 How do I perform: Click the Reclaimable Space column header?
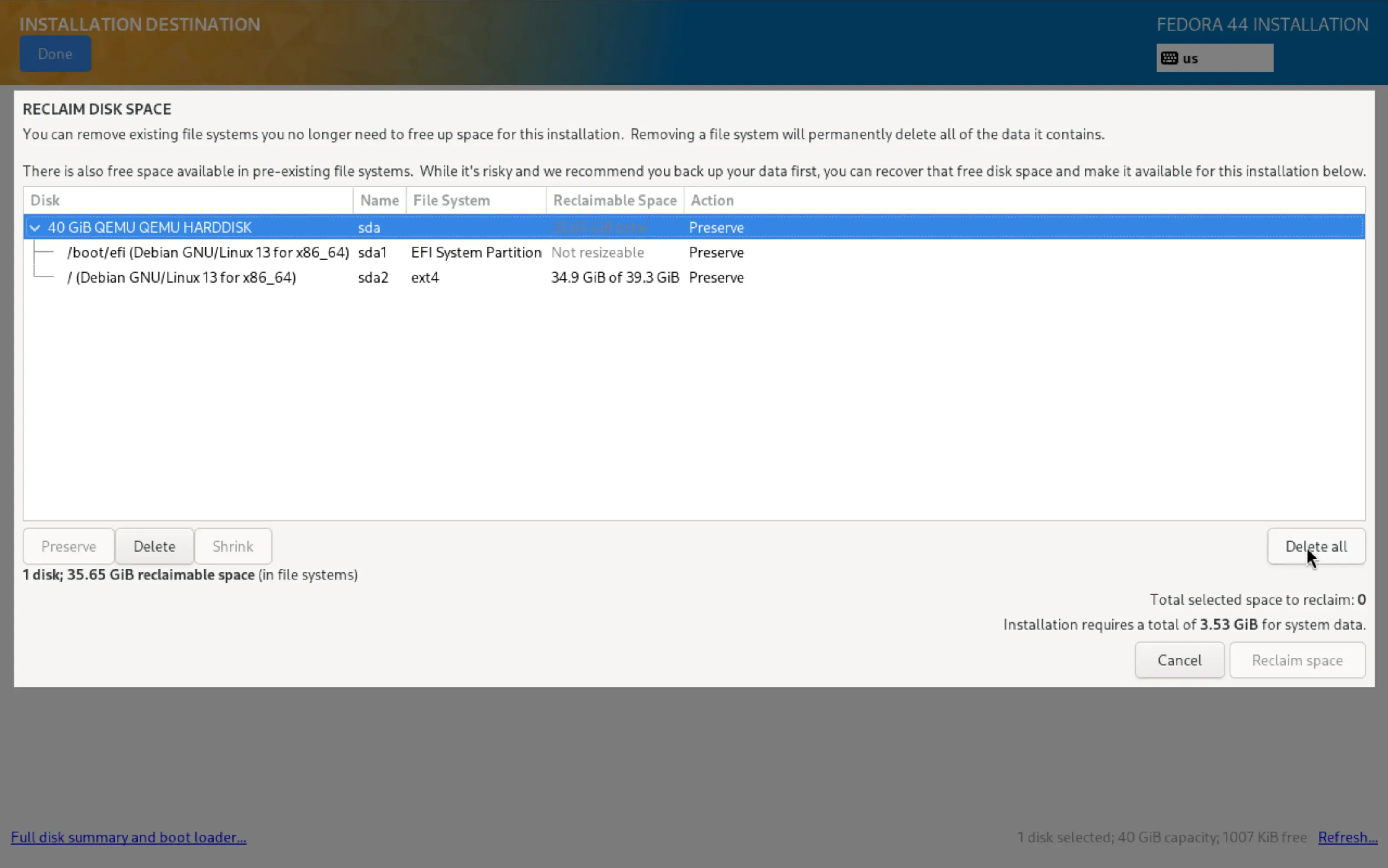coord(615,201)
